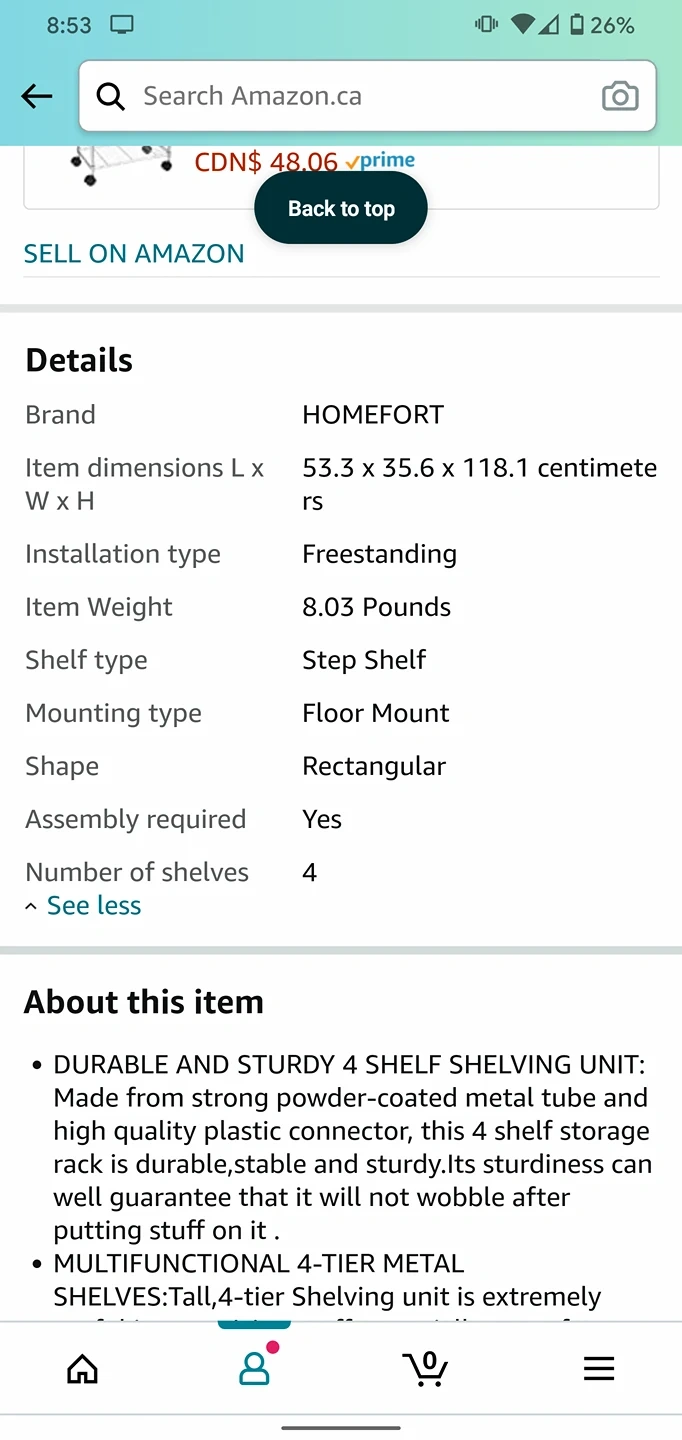Tap the search magnifier icon
This screenshot has width=682, height=1440.
110,96
